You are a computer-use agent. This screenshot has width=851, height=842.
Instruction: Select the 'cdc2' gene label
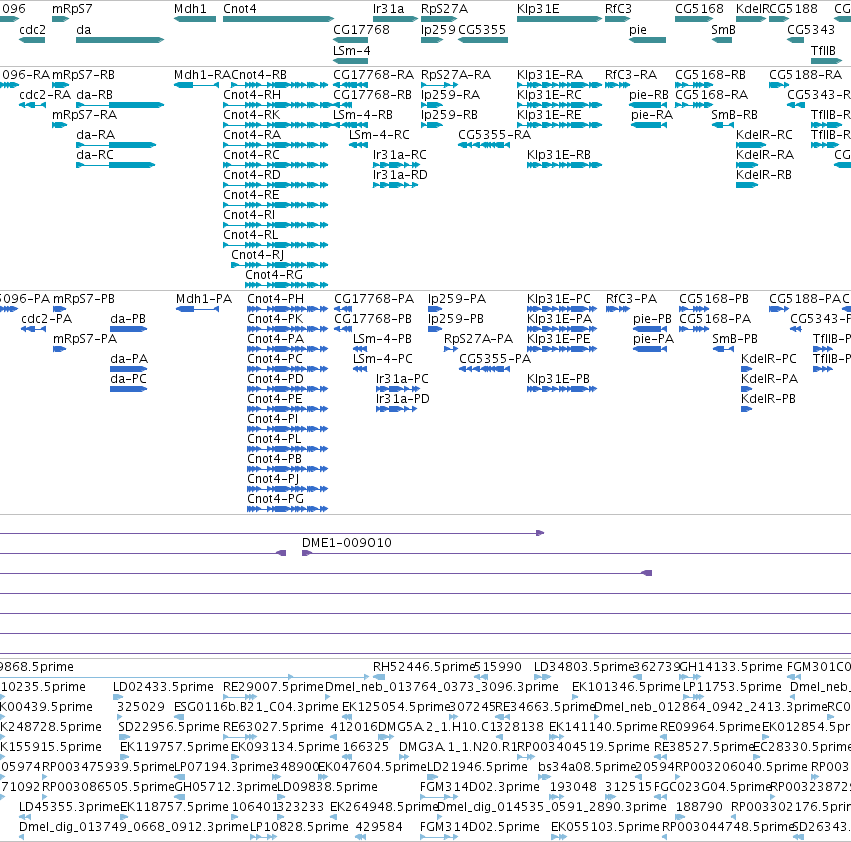click(x=33, y=29)
